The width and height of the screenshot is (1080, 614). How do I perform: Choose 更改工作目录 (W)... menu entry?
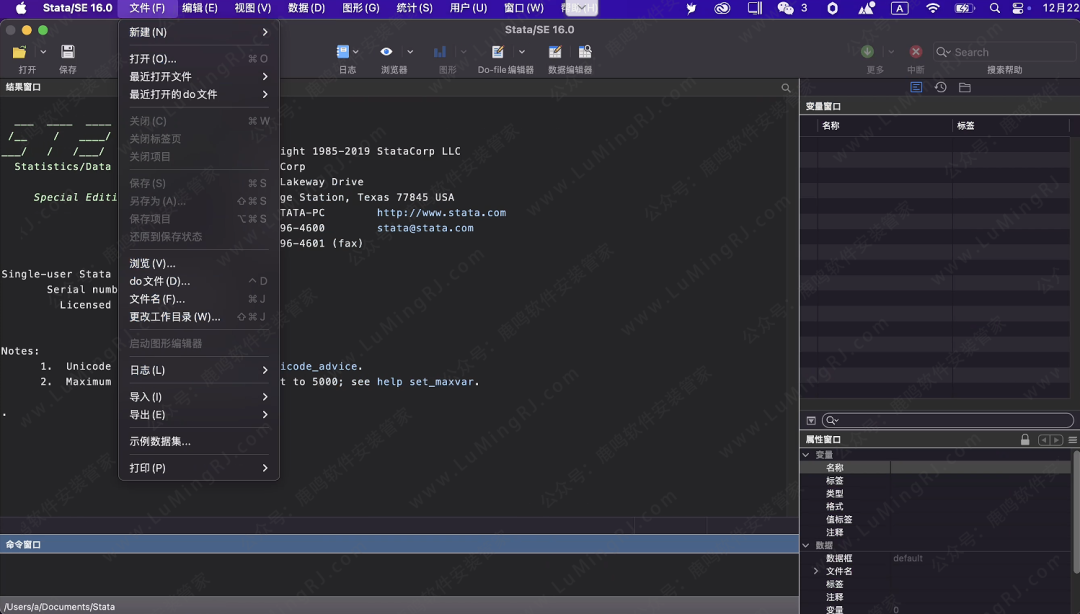pyautogui.click(x=175, y=317)
